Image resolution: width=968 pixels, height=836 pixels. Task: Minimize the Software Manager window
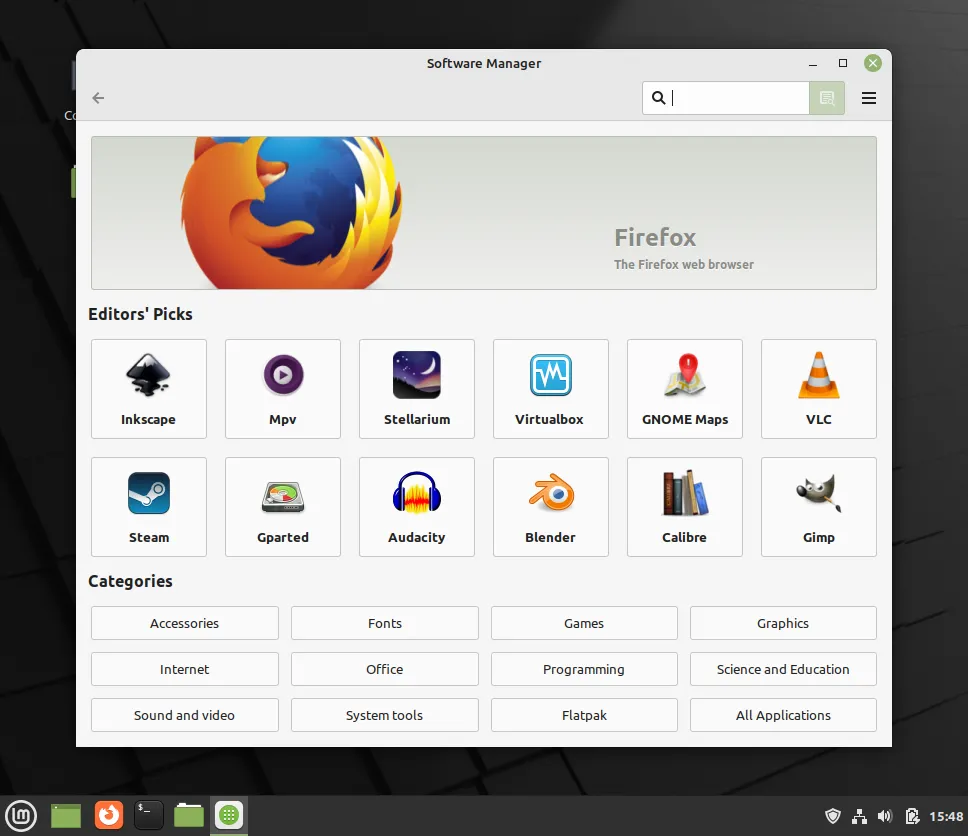pos(813,64)
